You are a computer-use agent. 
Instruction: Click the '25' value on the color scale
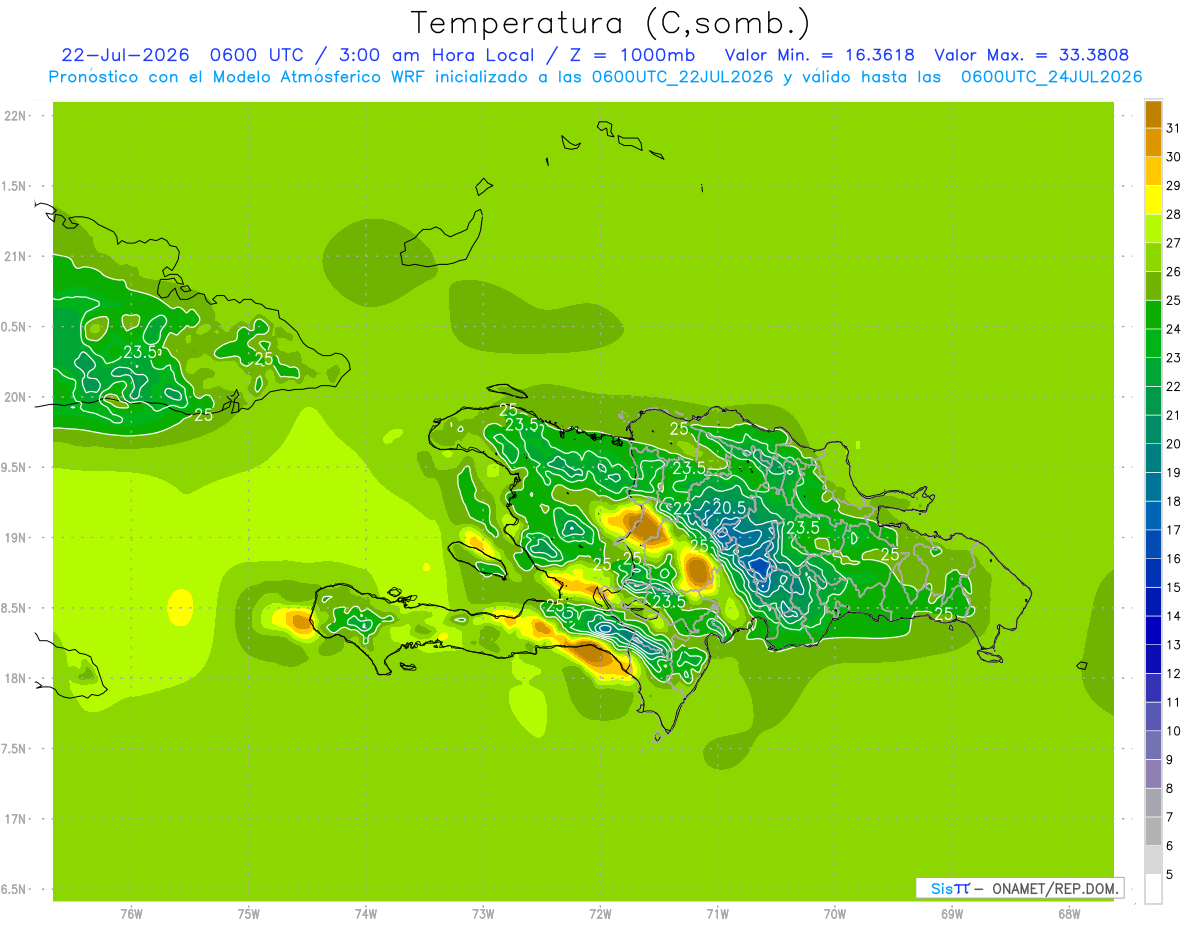click(1173, 300)
